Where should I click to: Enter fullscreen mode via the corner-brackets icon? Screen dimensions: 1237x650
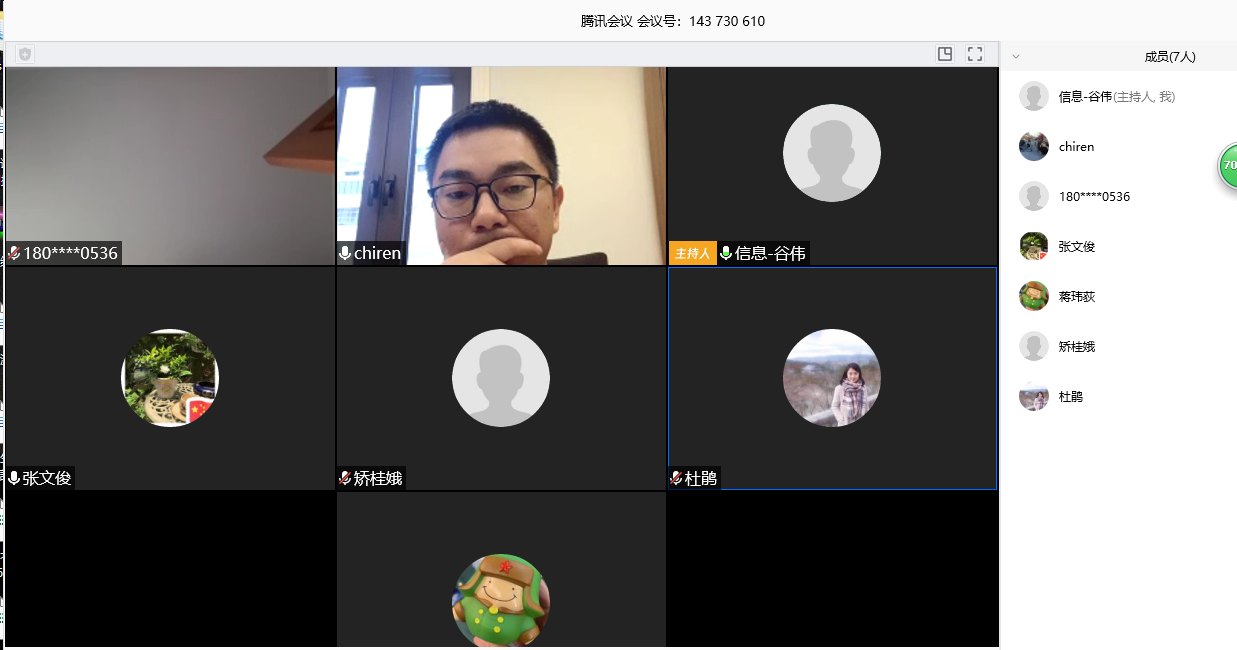click(x=975, y=54)
